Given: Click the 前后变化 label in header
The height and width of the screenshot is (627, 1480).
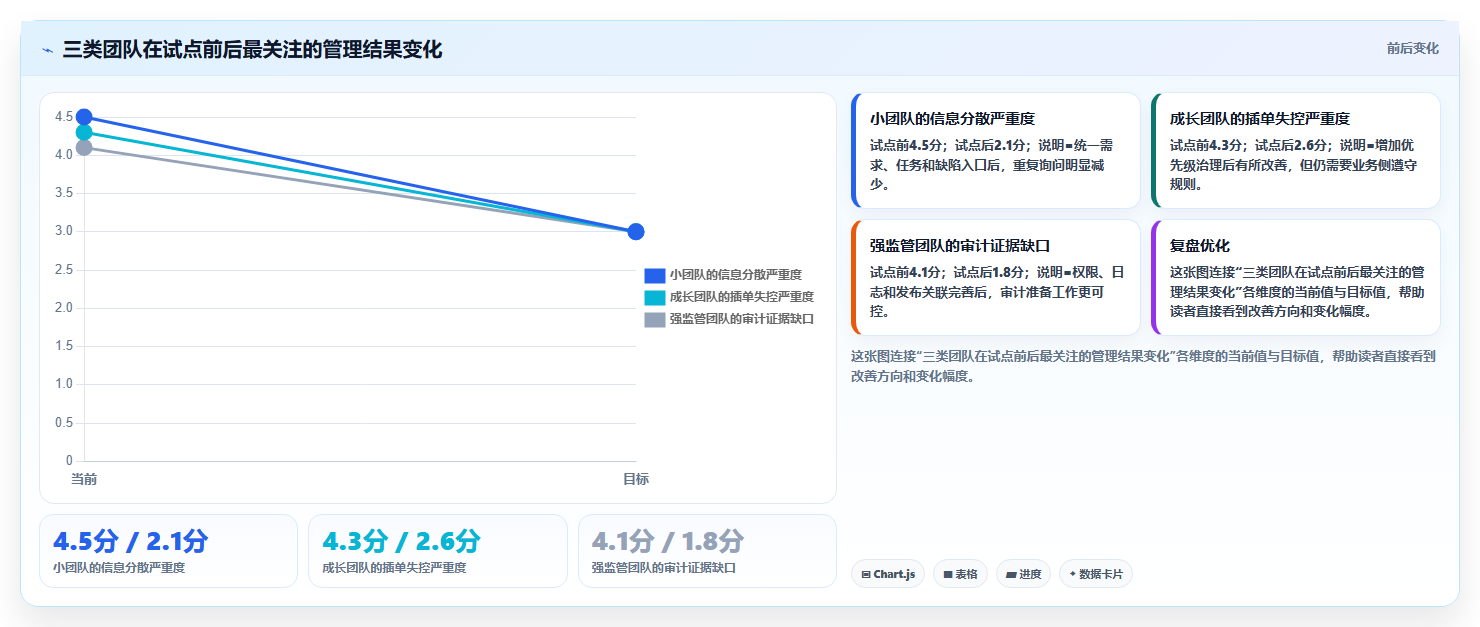Looking at the screenshot, I should (x=1412, y=48).
